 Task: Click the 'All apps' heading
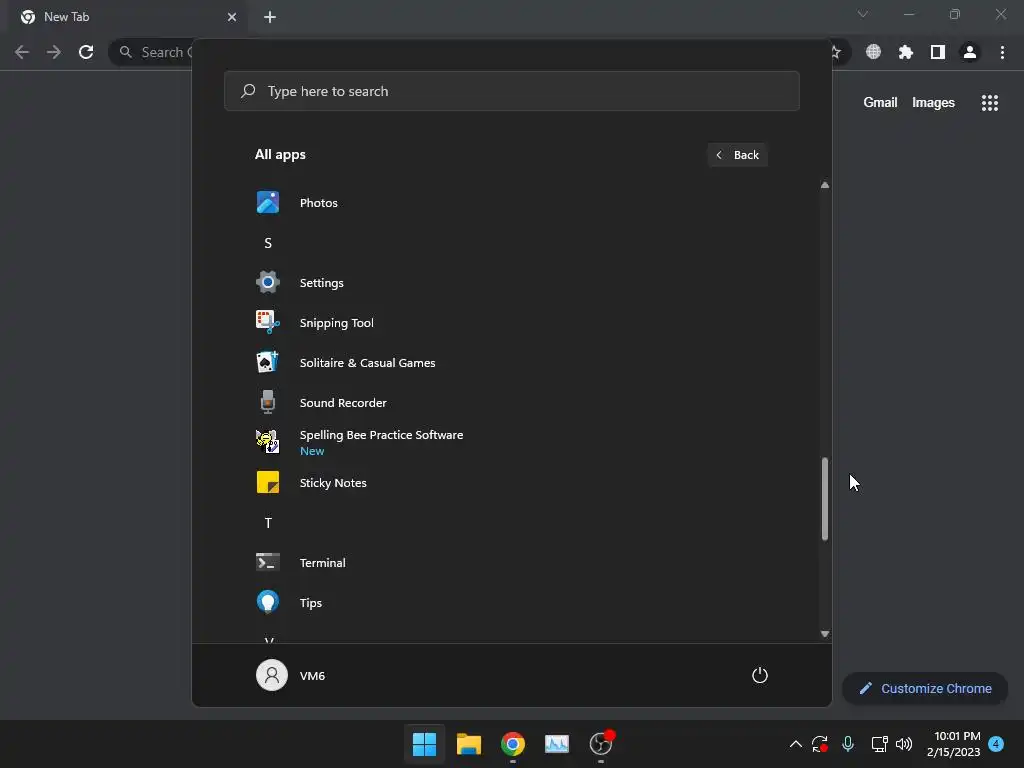280,155
